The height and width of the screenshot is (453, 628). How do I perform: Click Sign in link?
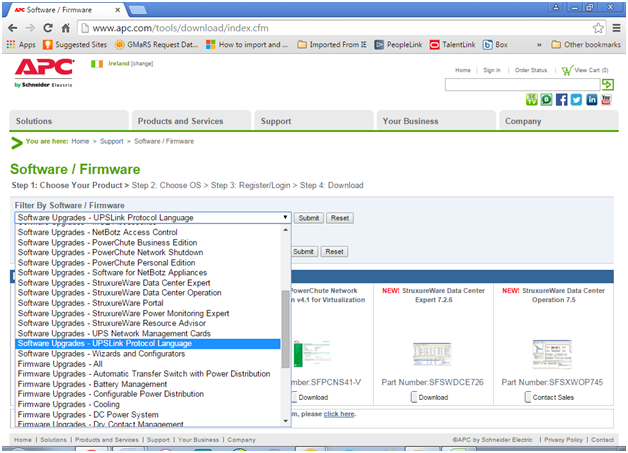(492, 70)
